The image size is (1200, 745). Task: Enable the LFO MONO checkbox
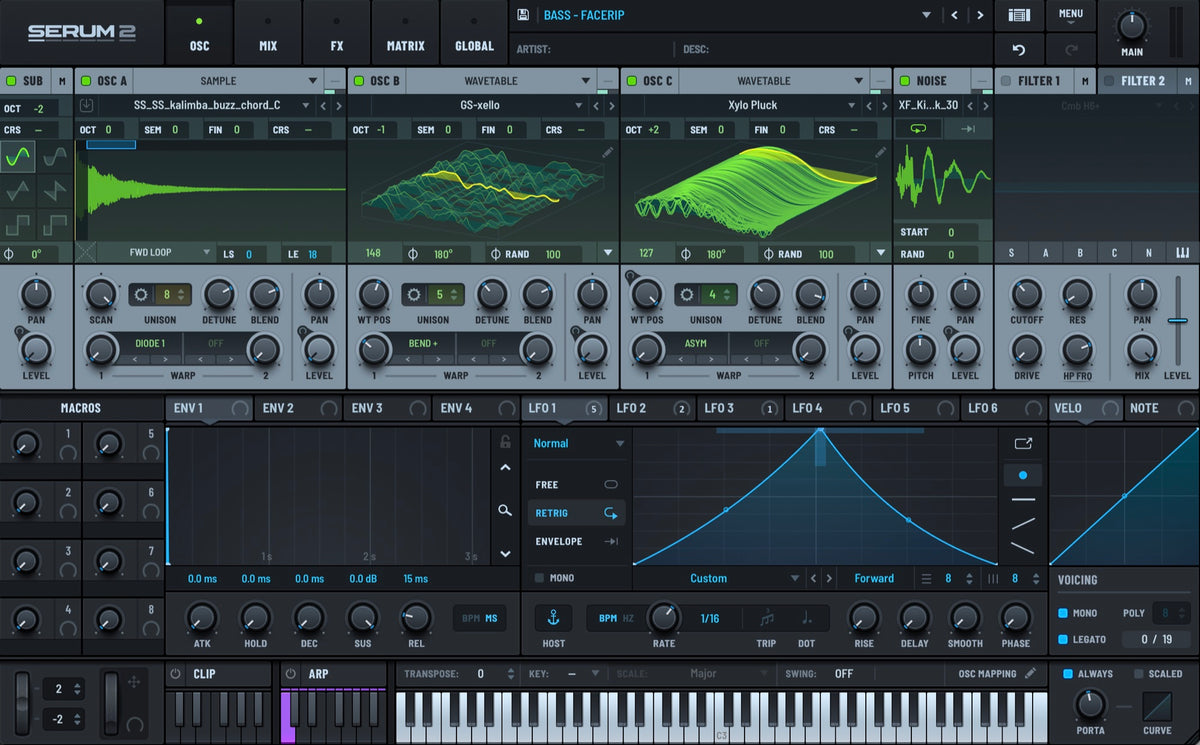(x=539, y=578)
